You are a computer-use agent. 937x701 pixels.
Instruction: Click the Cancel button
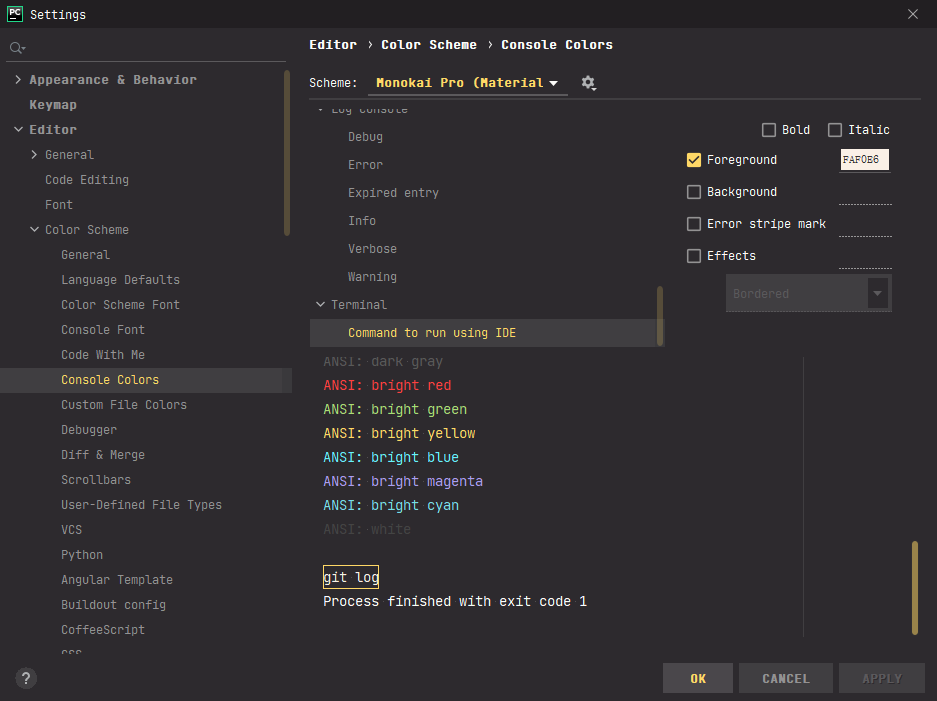click(785, 678)
